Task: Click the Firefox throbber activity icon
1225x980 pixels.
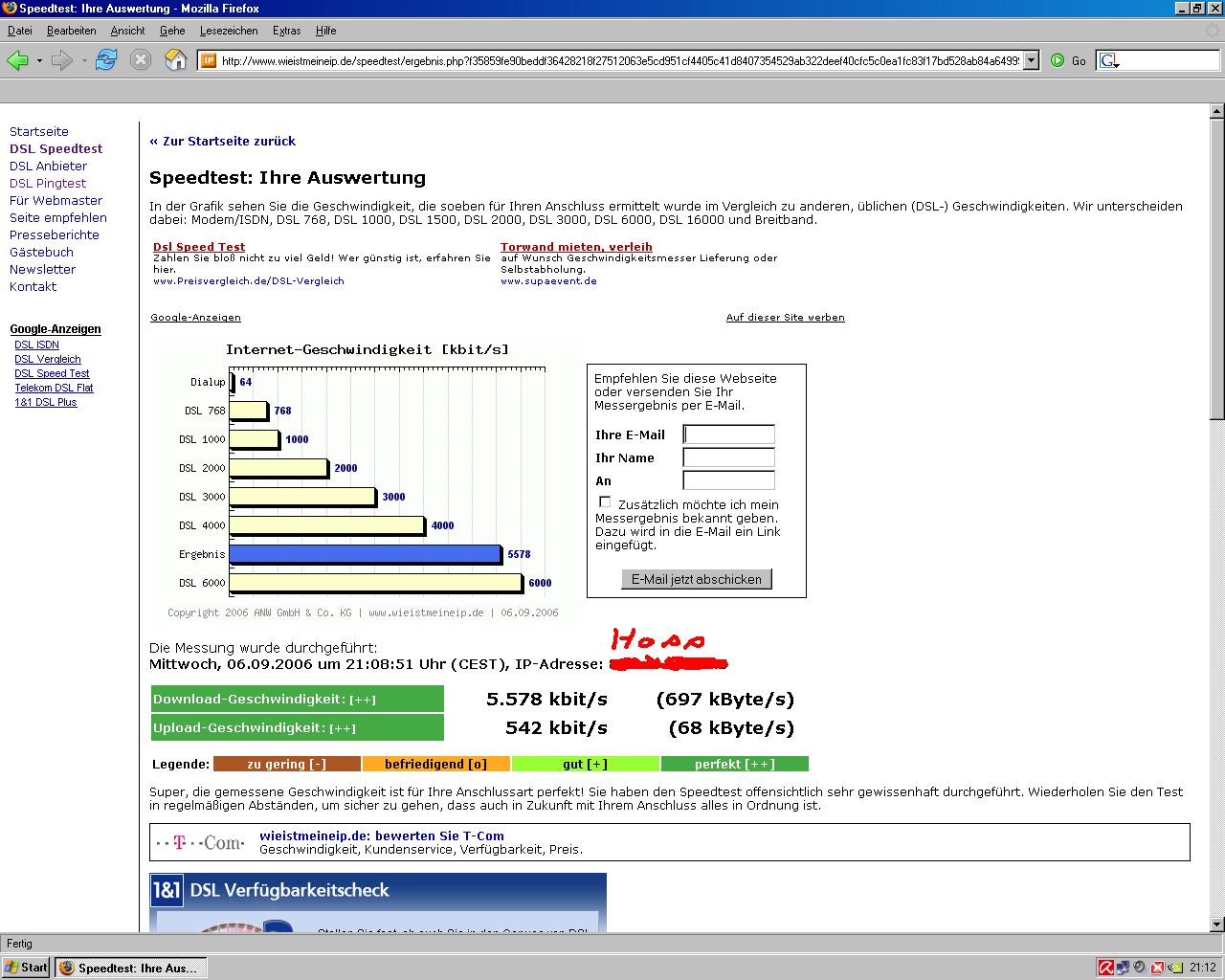Action: [1213, 31]
